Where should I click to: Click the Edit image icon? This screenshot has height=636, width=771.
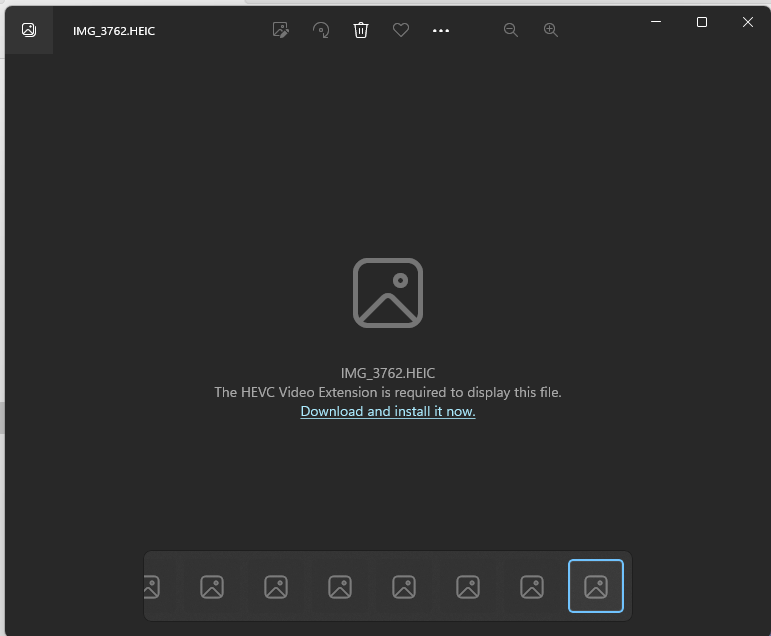[281, 30]
